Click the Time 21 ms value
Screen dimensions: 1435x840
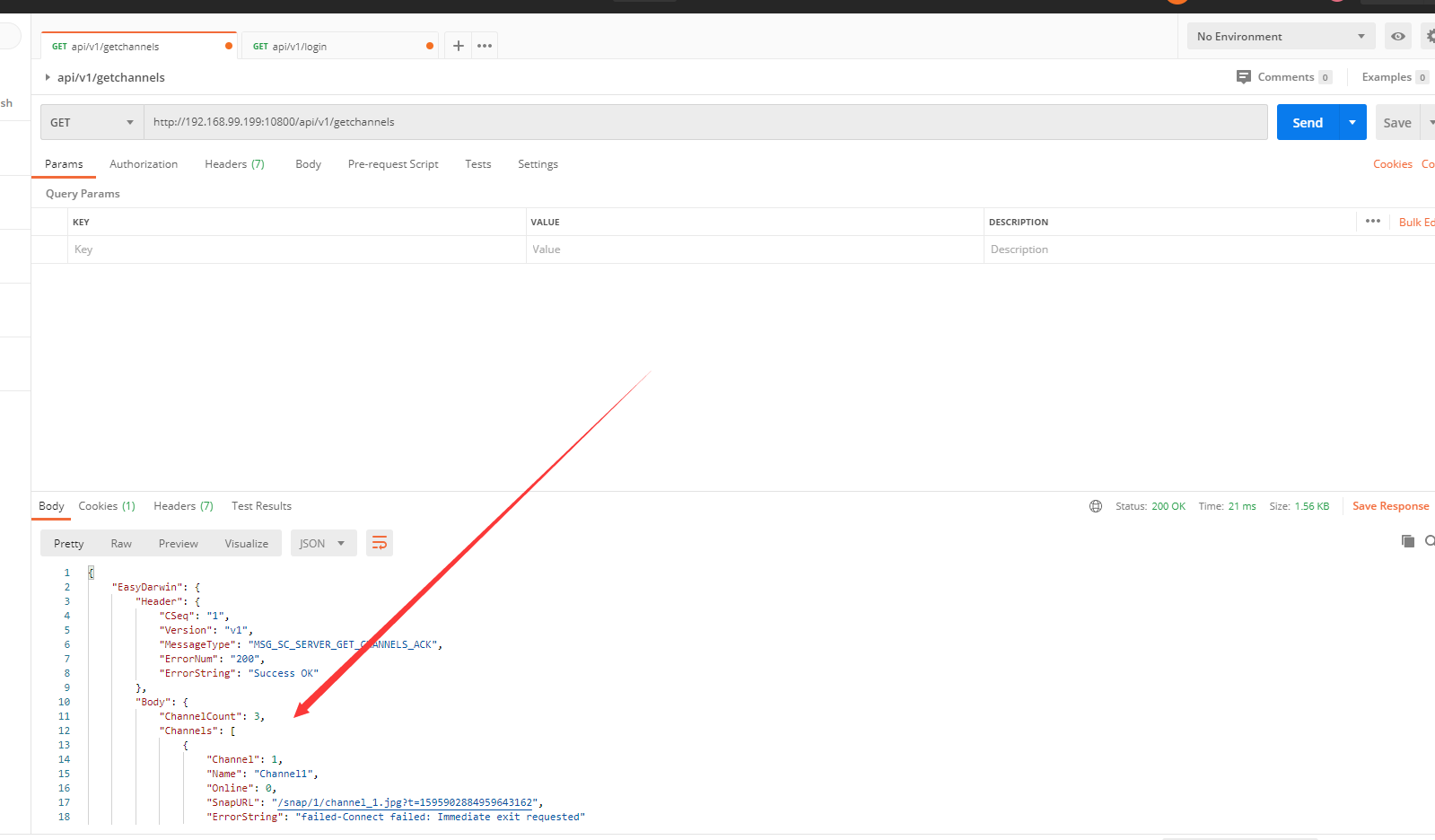1242,506
